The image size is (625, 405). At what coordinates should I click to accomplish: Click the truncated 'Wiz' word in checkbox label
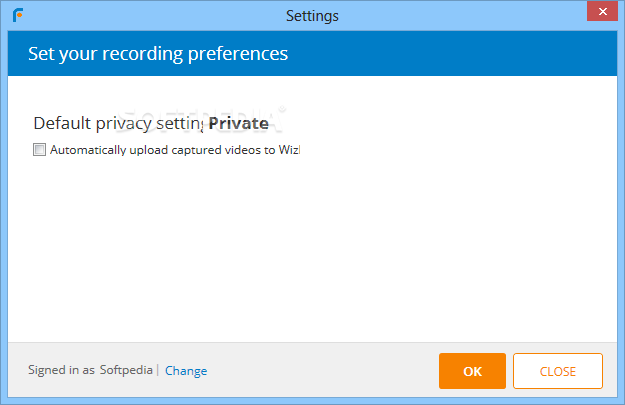tap(289, 150)
